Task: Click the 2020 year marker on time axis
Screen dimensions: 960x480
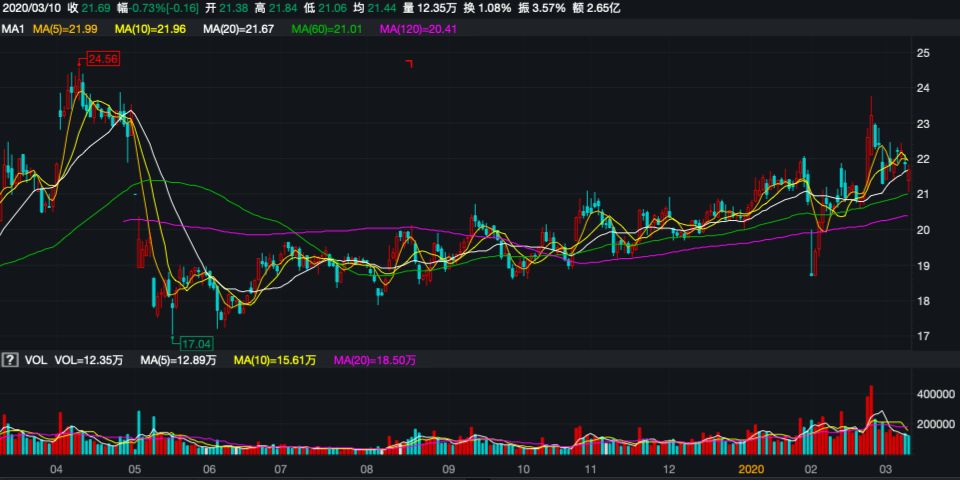Action: pos(751,468)
